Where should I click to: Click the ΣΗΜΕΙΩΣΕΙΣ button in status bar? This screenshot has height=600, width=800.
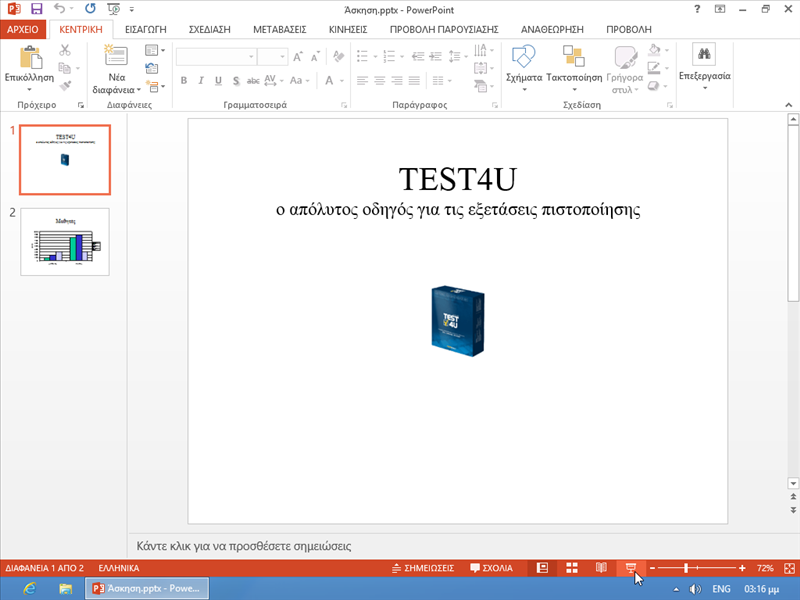tap(423, 568)
